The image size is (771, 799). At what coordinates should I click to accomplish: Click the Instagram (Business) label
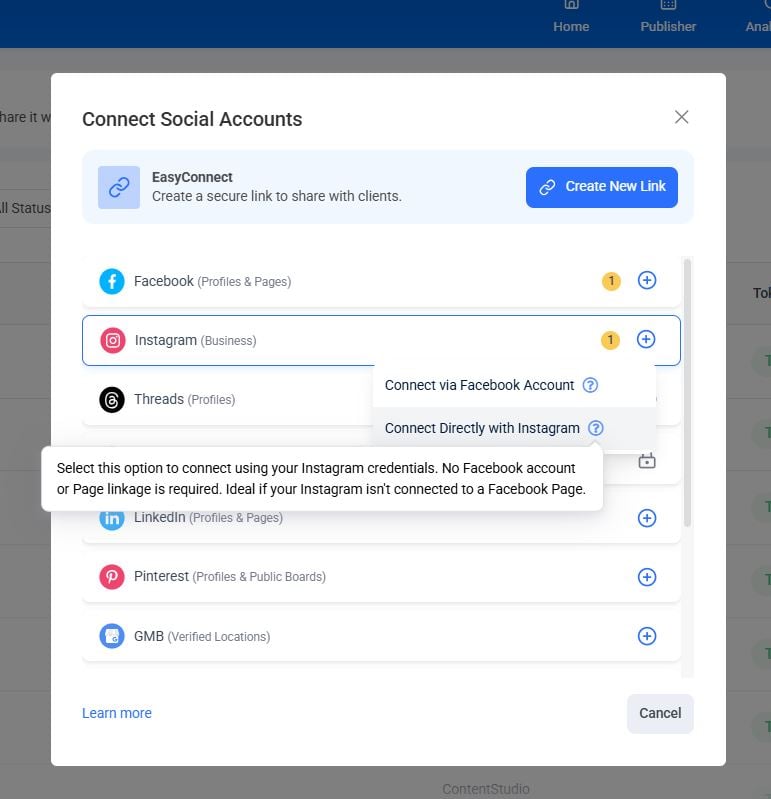pos(196,340)
